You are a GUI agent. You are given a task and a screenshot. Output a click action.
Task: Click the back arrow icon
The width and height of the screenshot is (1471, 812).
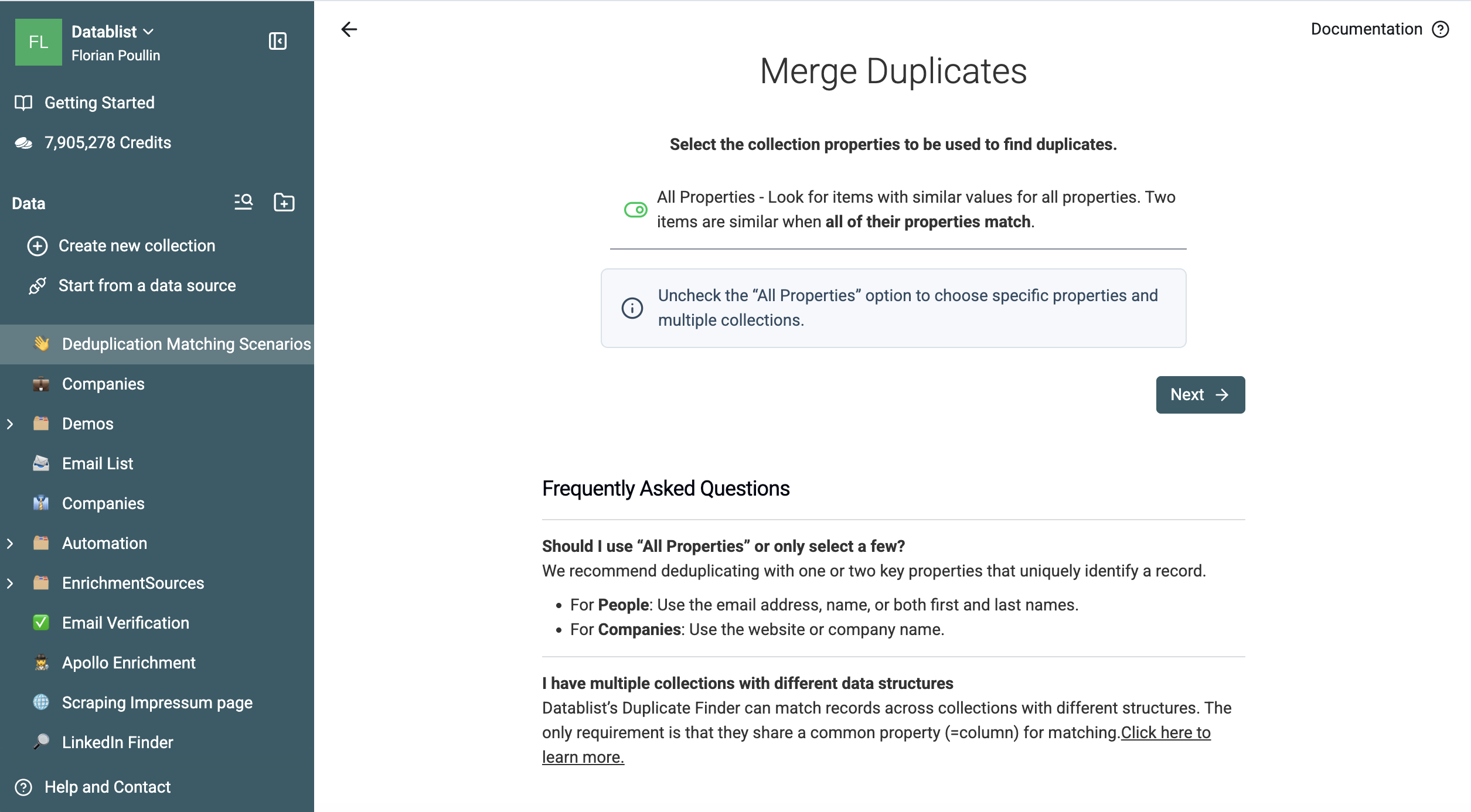[x=349, y=29]
